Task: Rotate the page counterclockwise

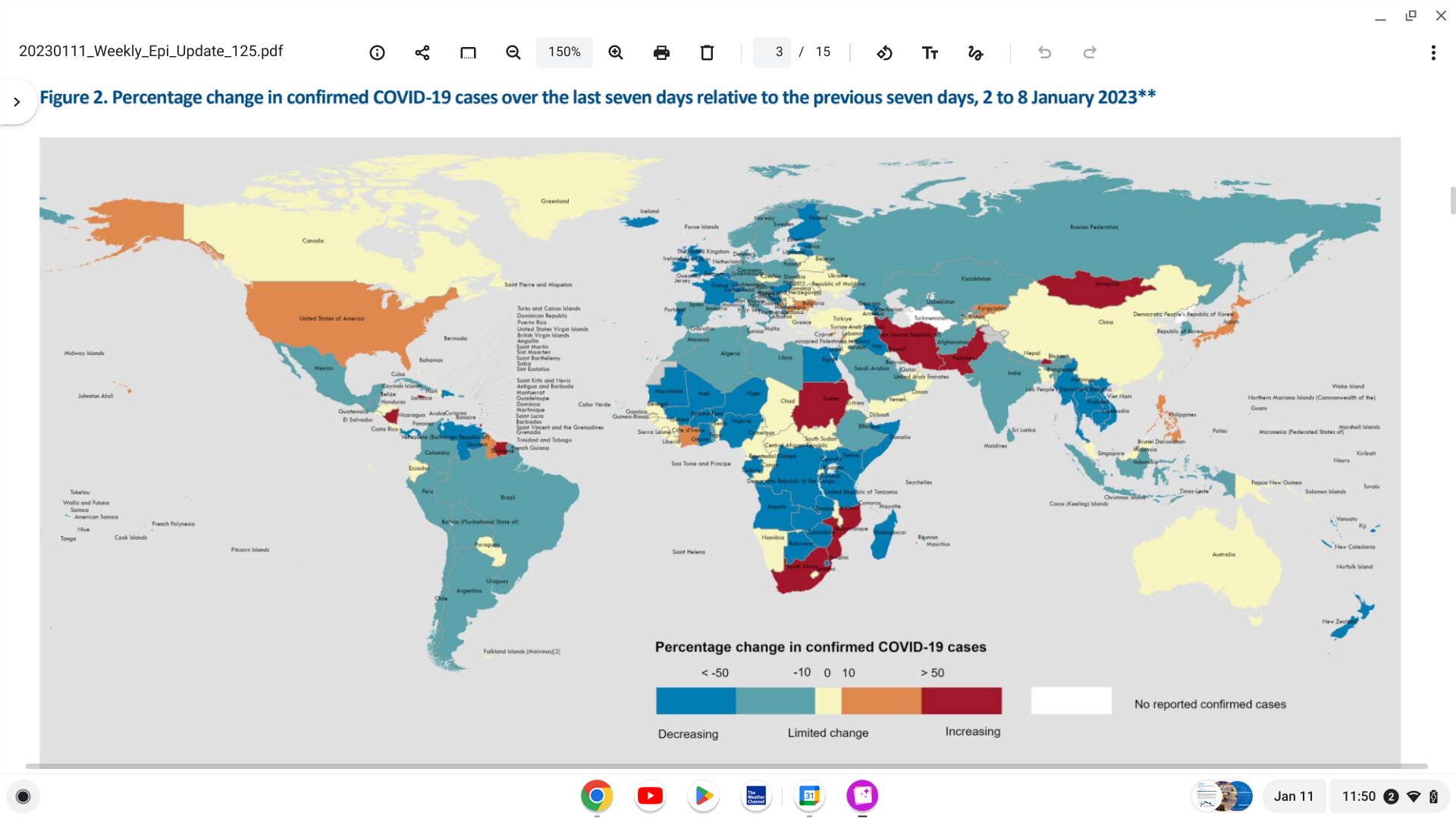Action: (x=884, y=52)
